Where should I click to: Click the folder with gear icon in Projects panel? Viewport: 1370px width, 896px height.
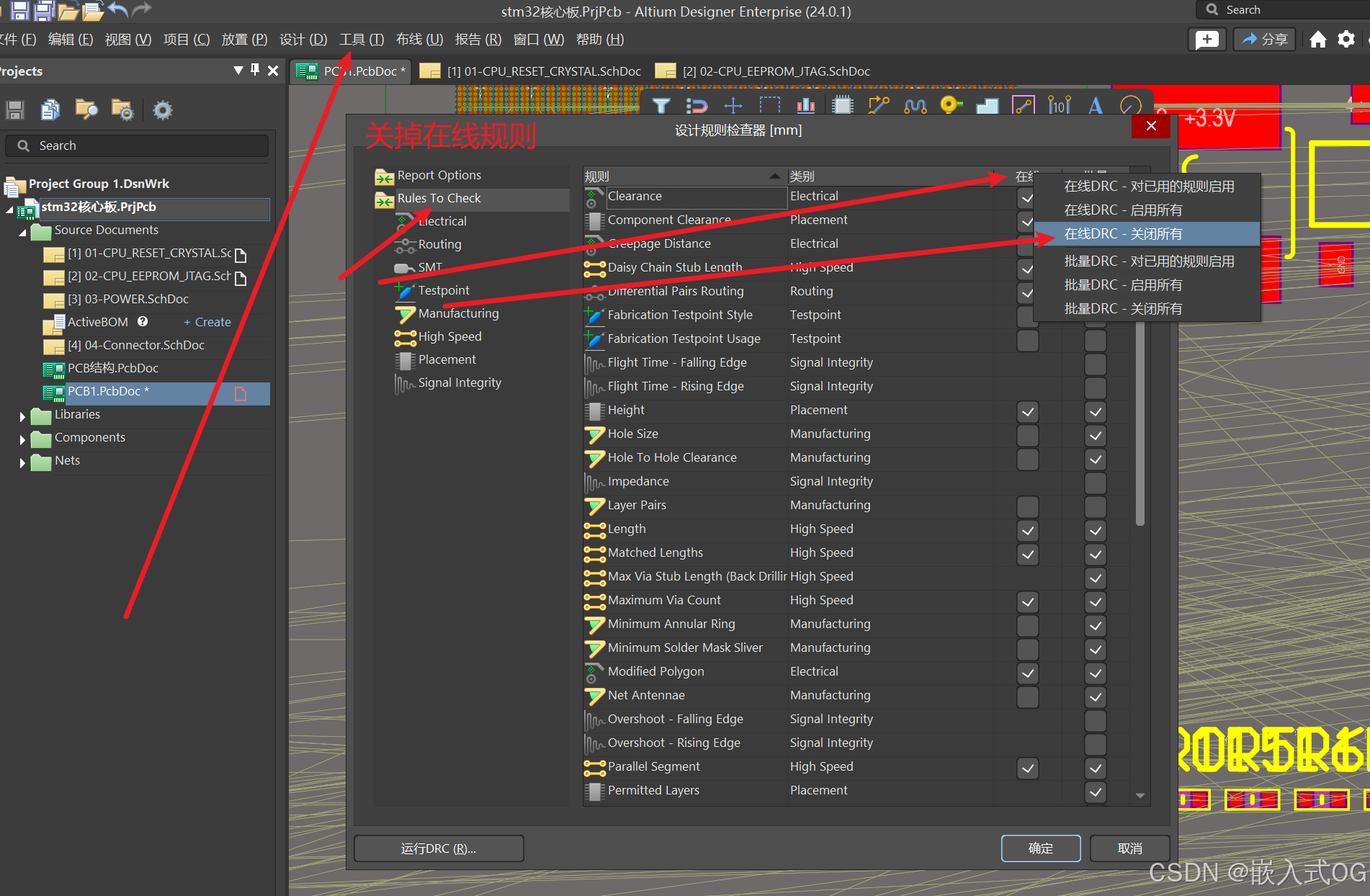click(122, 109)
